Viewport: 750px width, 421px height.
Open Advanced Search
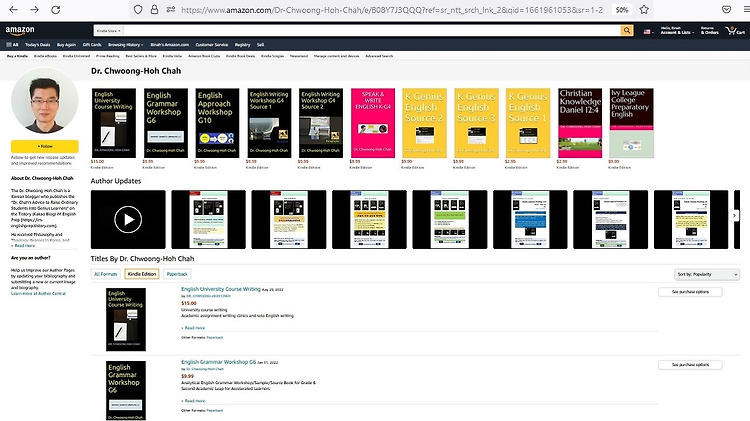(379, 56)
